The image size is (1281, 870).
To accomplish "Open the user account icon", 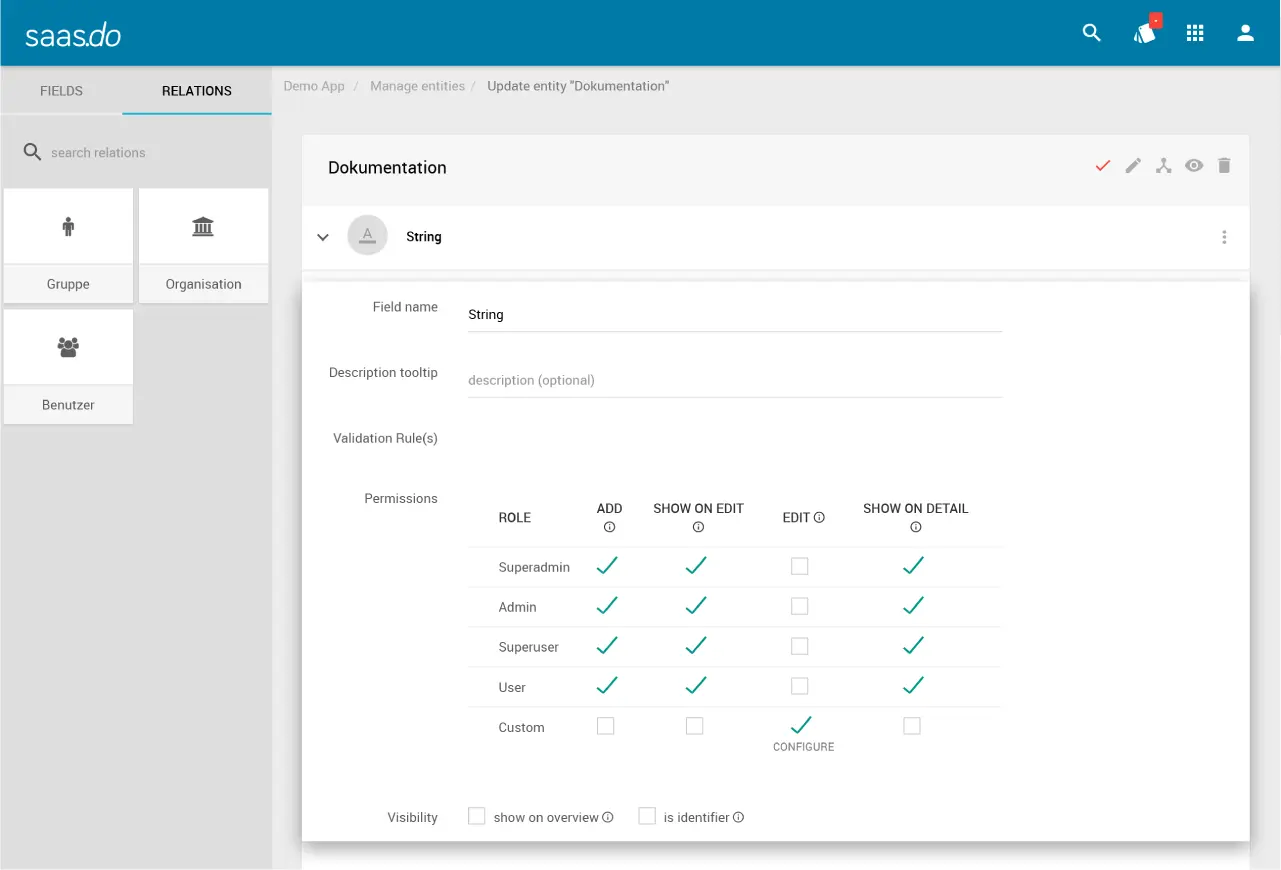I will [x=1245, y=33].
